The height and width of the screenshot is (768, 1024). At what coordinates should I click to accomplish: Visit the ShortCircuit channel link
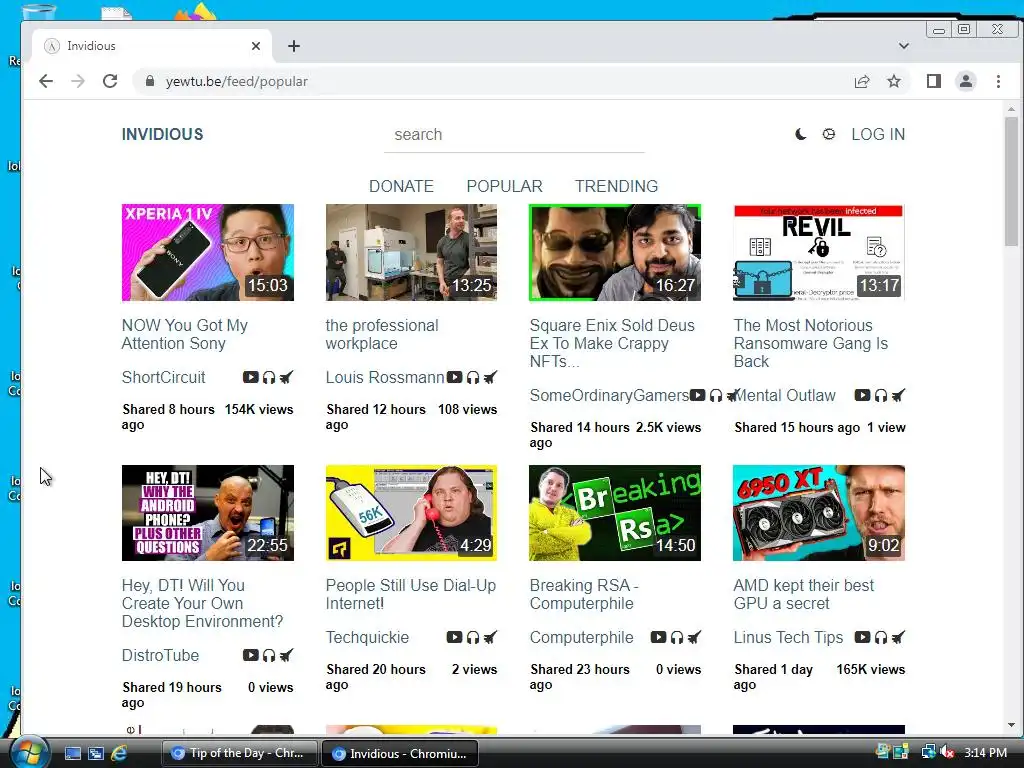coord(163,377)
